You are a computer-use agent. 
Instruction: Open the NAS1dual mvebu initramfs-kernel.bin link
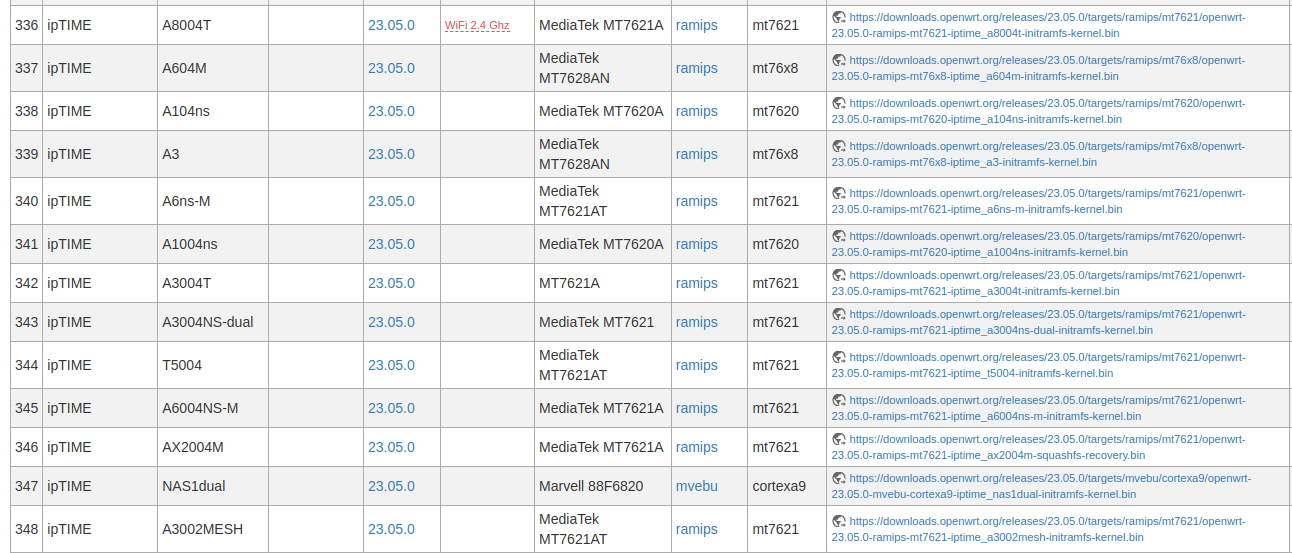click(1041, 486)
